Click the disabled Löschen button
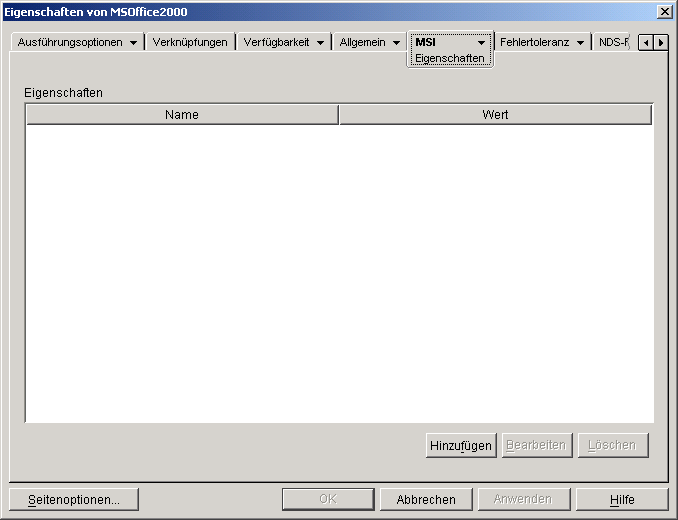This screenshot has width=678, height=520. (613, 445)
